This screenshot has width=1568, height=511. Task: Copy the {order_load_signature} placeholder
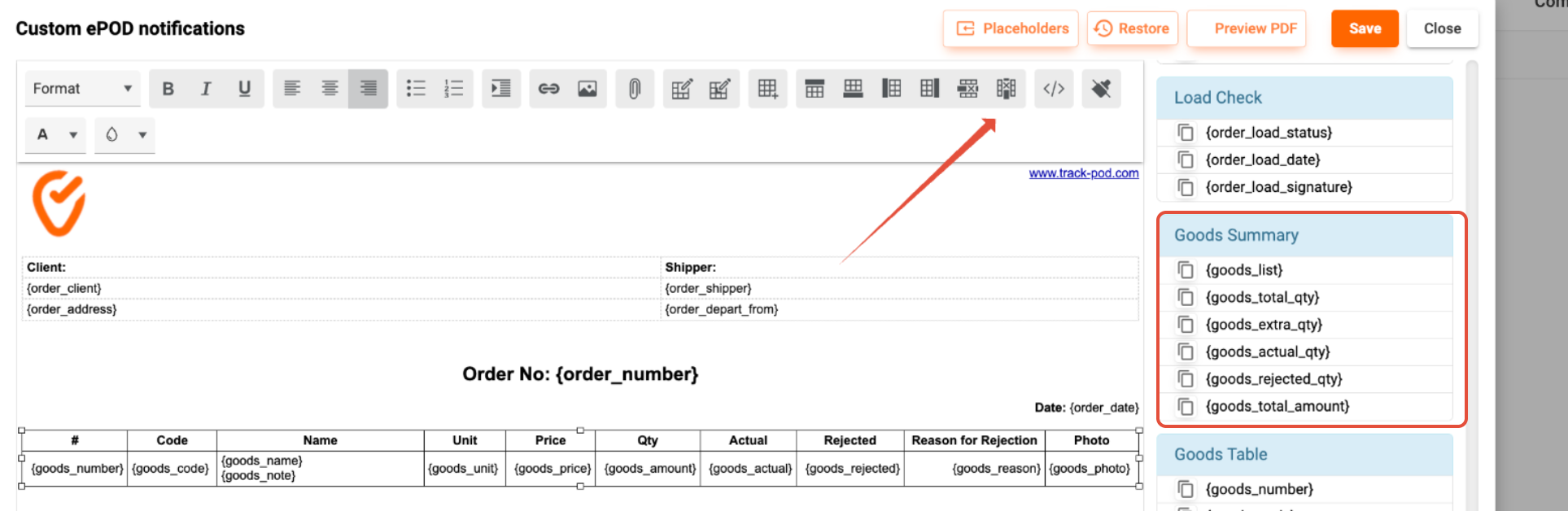point(1186,187)
